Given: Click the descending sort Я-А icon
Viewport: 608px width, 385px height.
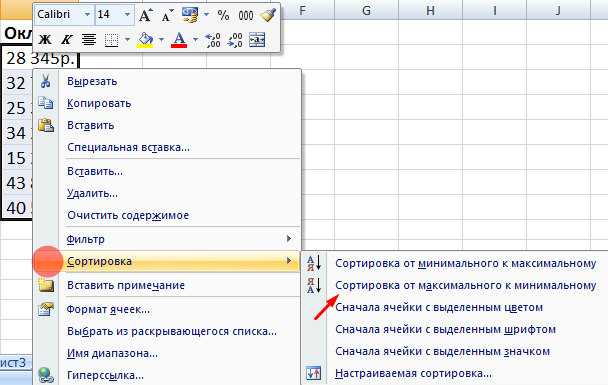Looking at the screenshot, I should (314, 285).
